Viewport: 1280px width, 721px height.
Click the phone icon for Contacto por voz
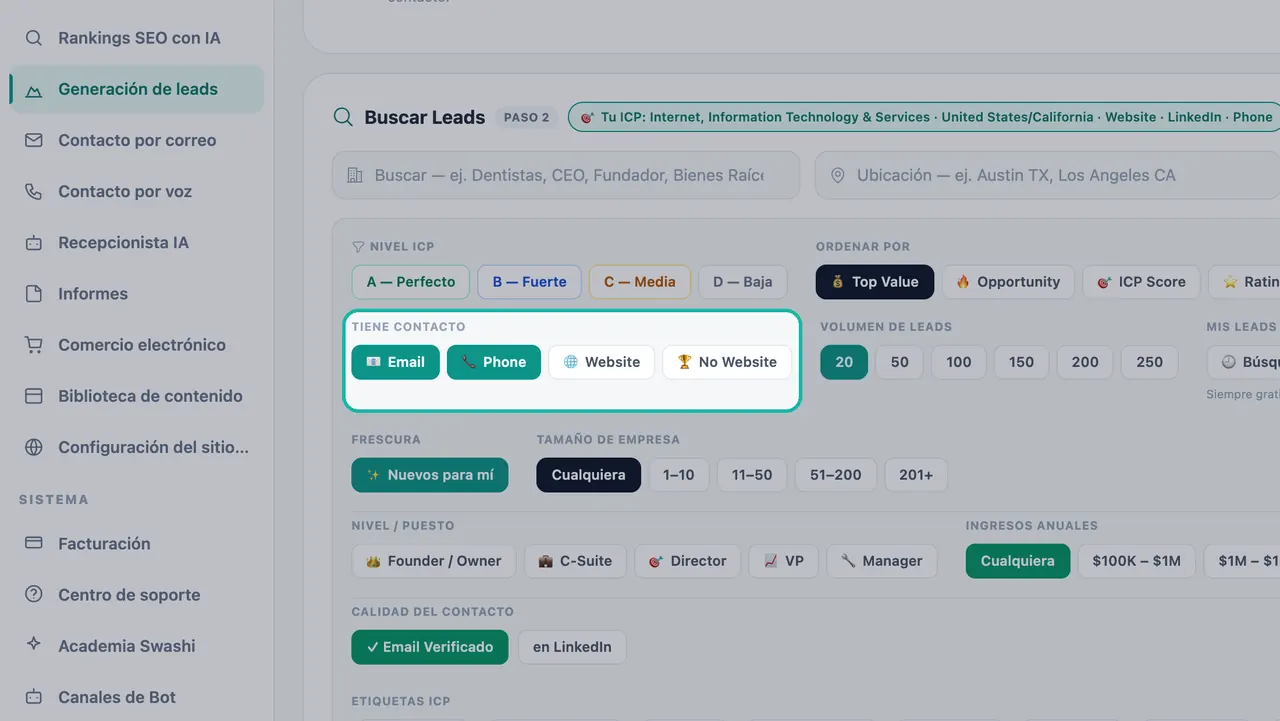(34, 191)
